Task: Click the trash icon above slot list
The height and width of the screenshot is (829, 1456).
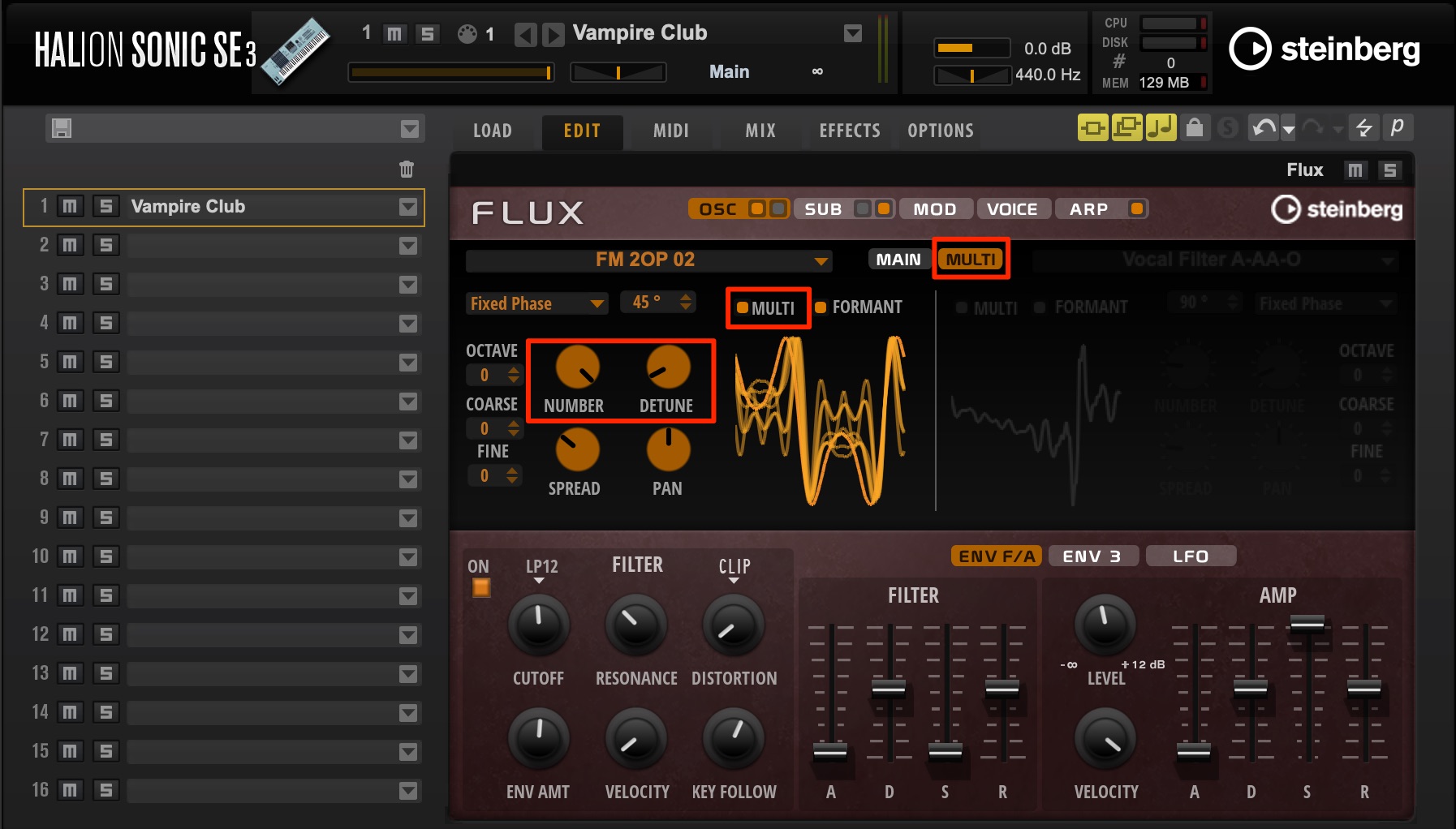Action: pyautogui.click(x=407, y=169)
